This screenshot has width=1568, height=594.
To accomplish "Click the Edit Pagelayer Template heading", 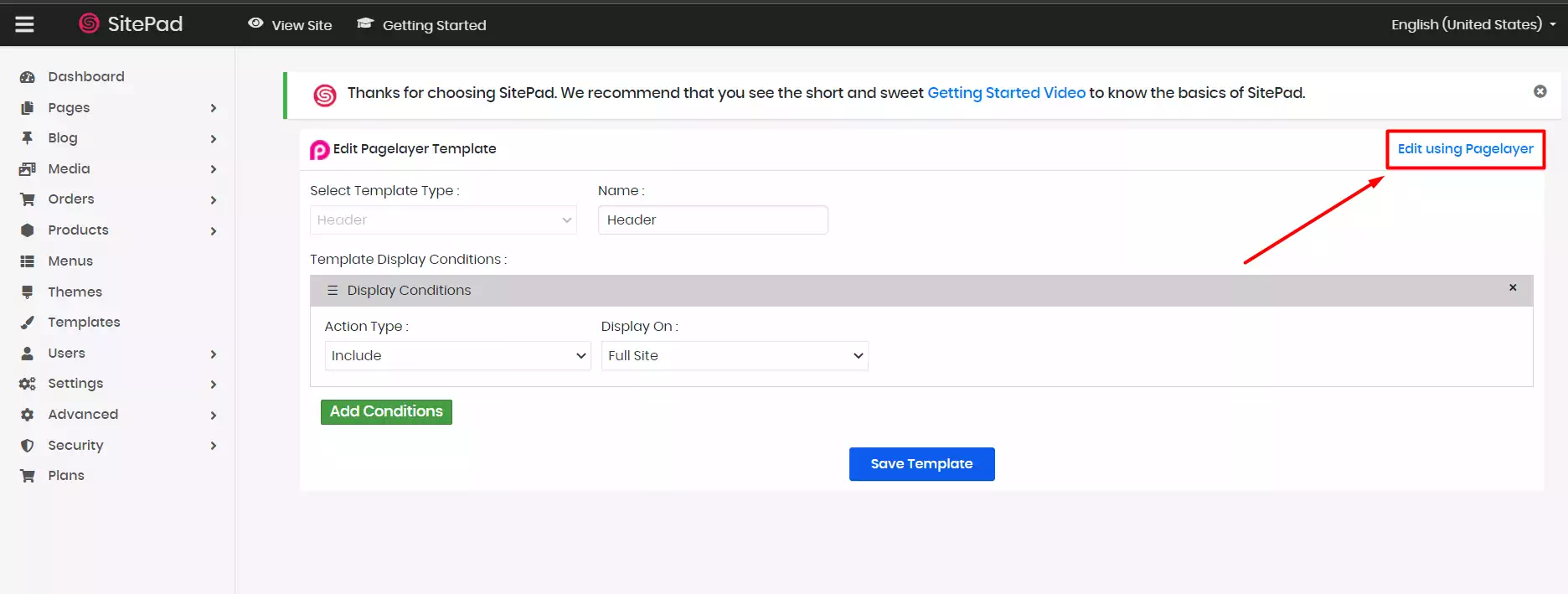I will coord(415,149).
